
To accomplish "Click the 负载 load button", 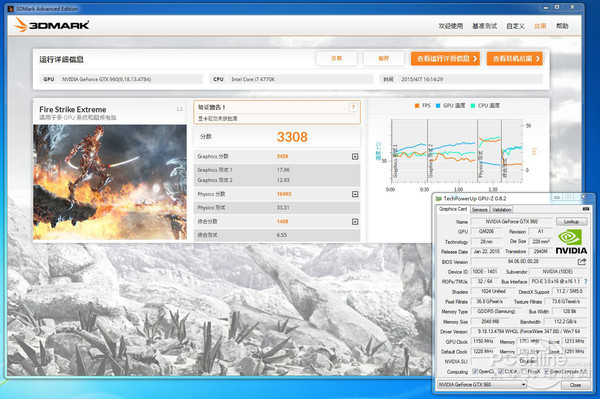I will coord(336,59).
